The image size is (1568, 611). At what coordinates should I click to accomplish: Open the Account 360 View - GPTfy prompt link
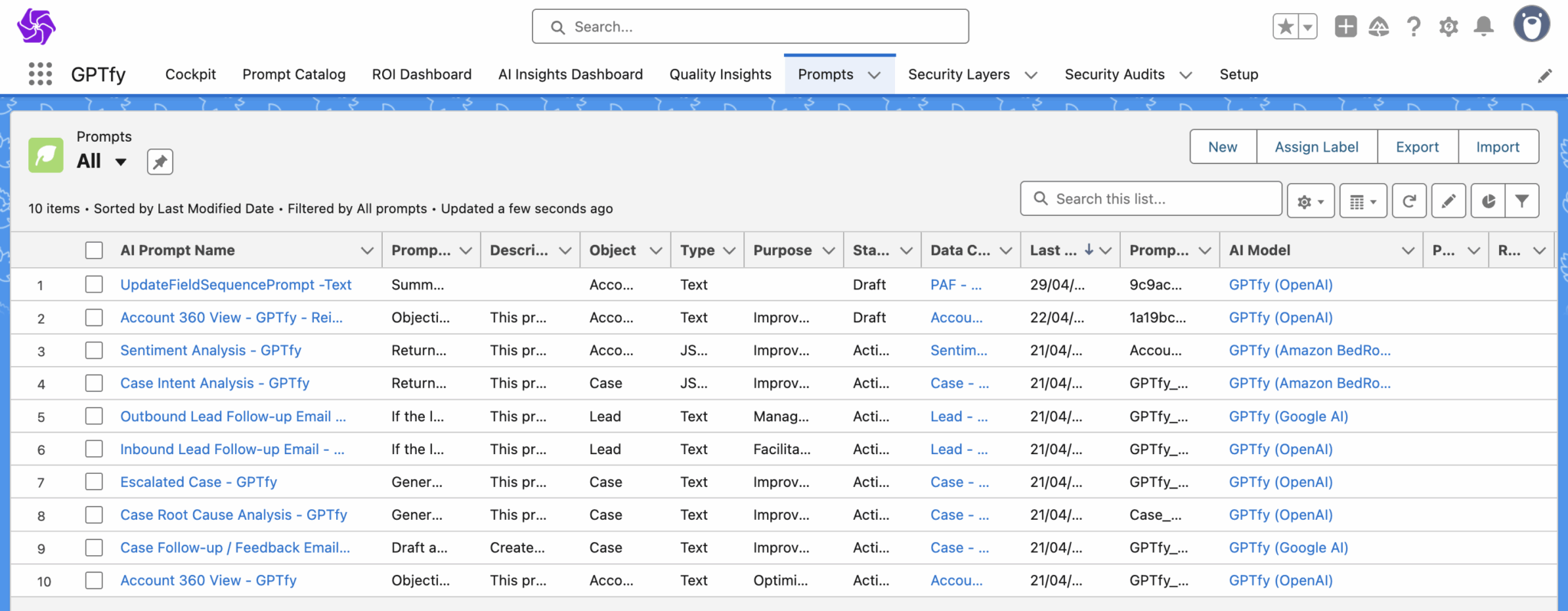coord(208,580)
